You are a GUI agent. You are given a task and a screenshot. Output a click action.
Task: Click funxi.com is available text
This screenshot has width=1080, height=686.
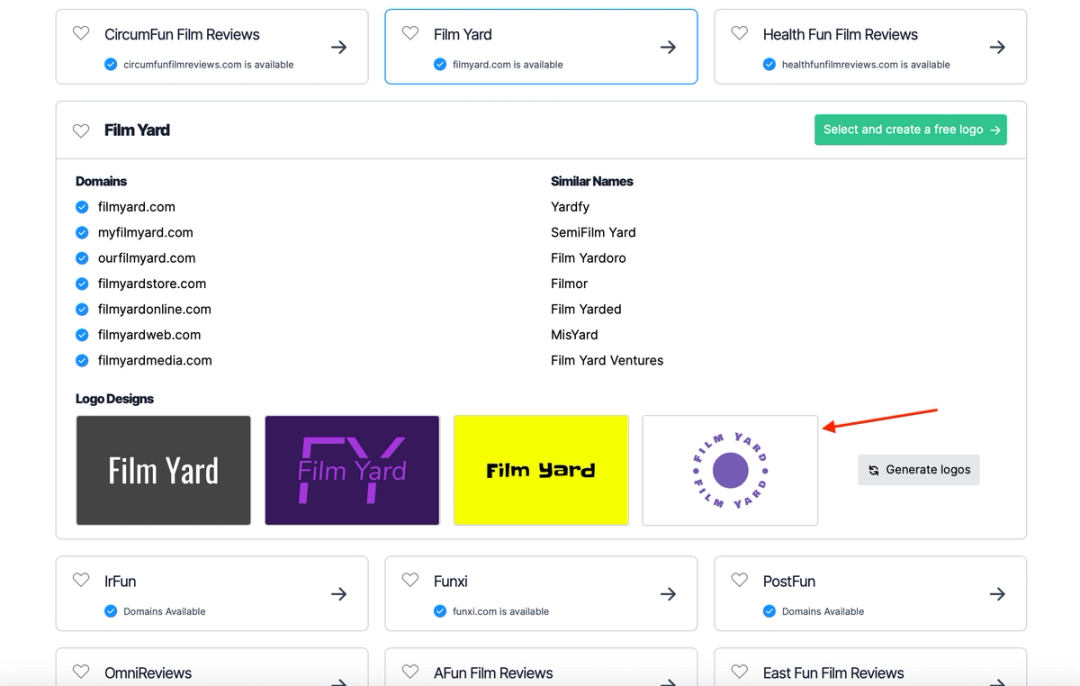501,611
